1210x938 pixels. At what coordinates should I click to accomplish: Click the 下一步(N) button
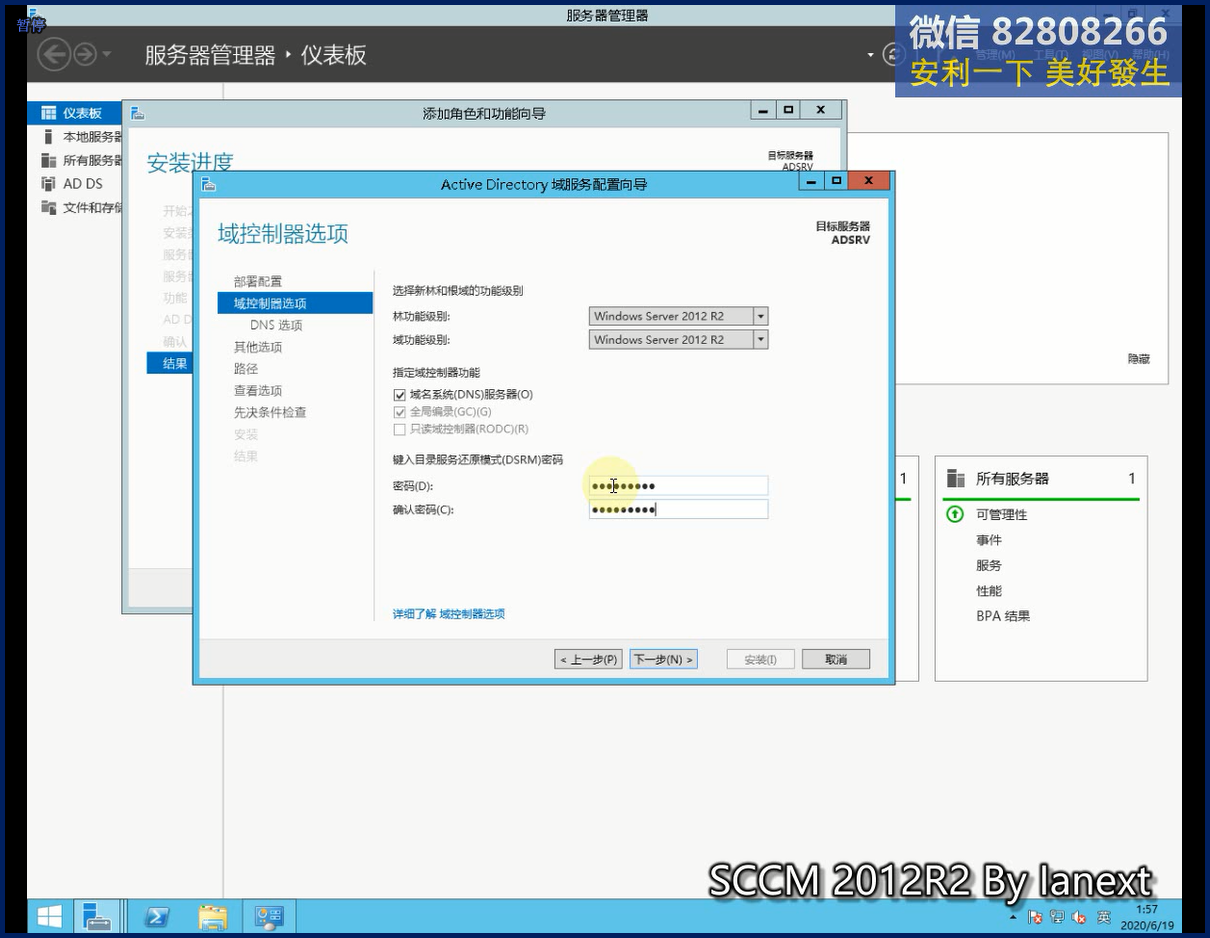pos(663,659)
